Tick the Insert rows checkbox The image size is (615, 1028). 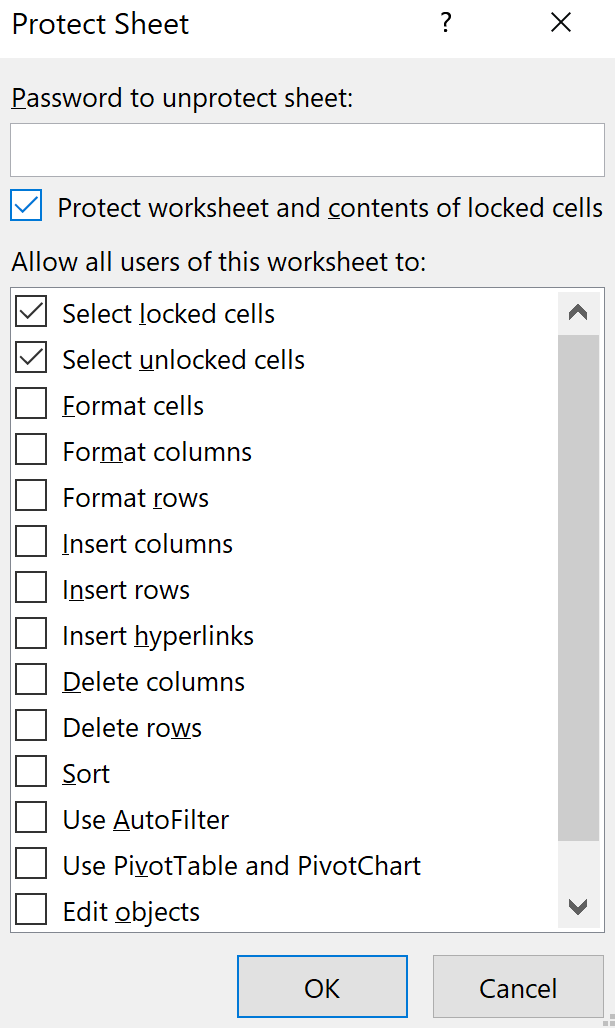(32, 589)
